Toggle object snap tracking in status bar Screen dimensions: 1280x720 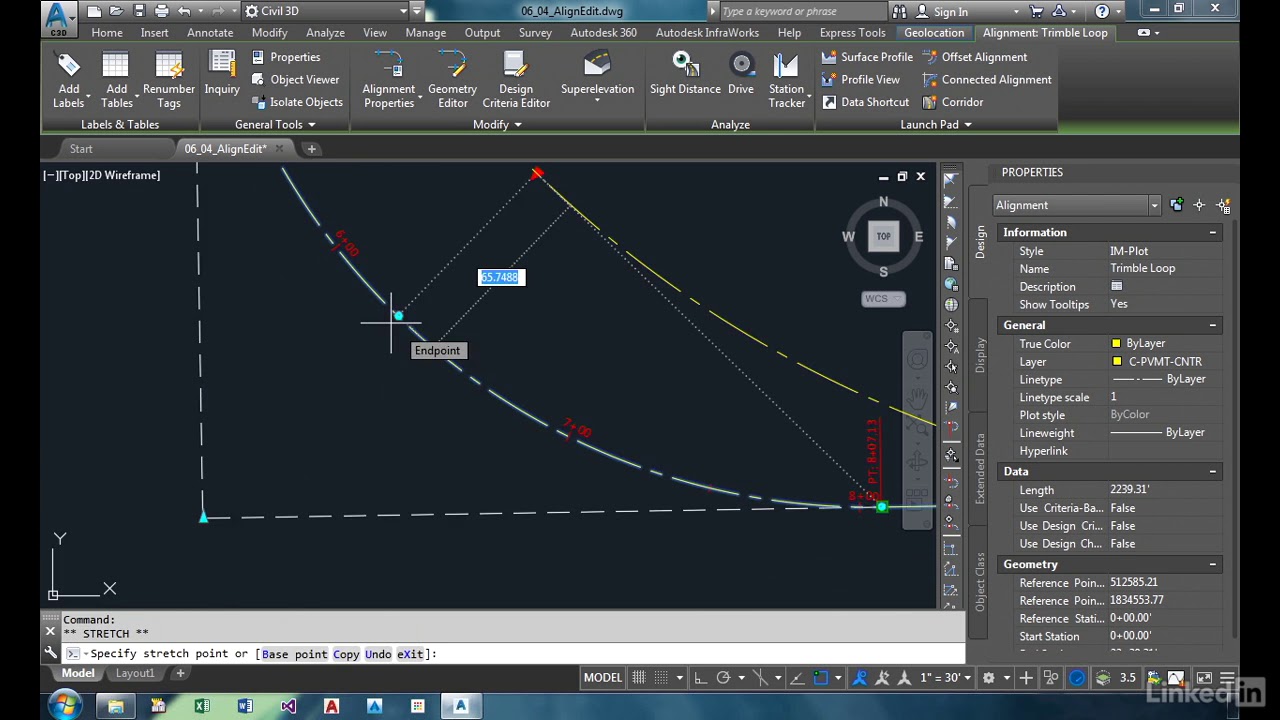click(x=797, y=678)
